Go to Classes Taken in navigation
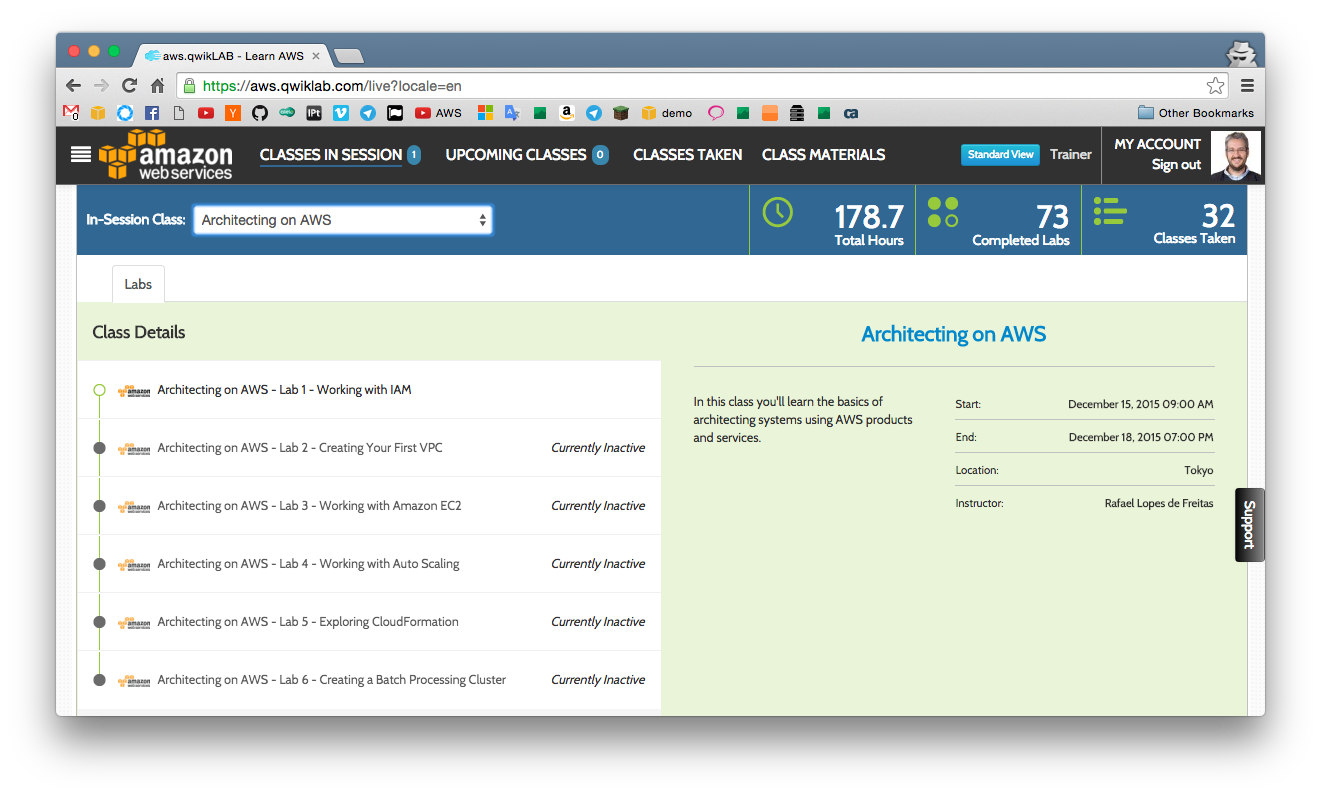This screenshot has width=1321, height=796. coord(688,154)
